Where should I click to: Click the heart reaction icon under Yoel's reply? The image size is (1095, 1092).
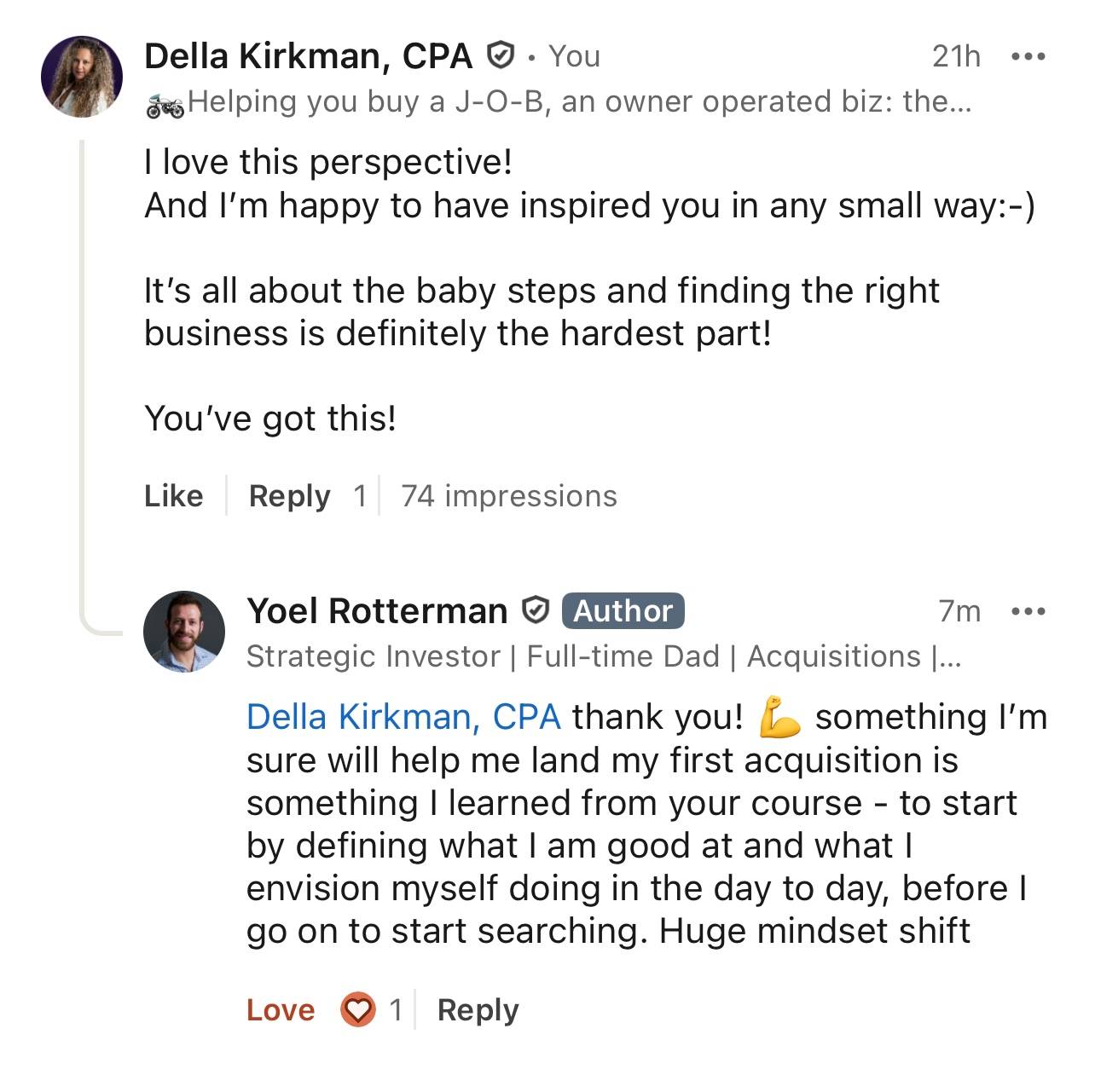(x=357, y=1010)
